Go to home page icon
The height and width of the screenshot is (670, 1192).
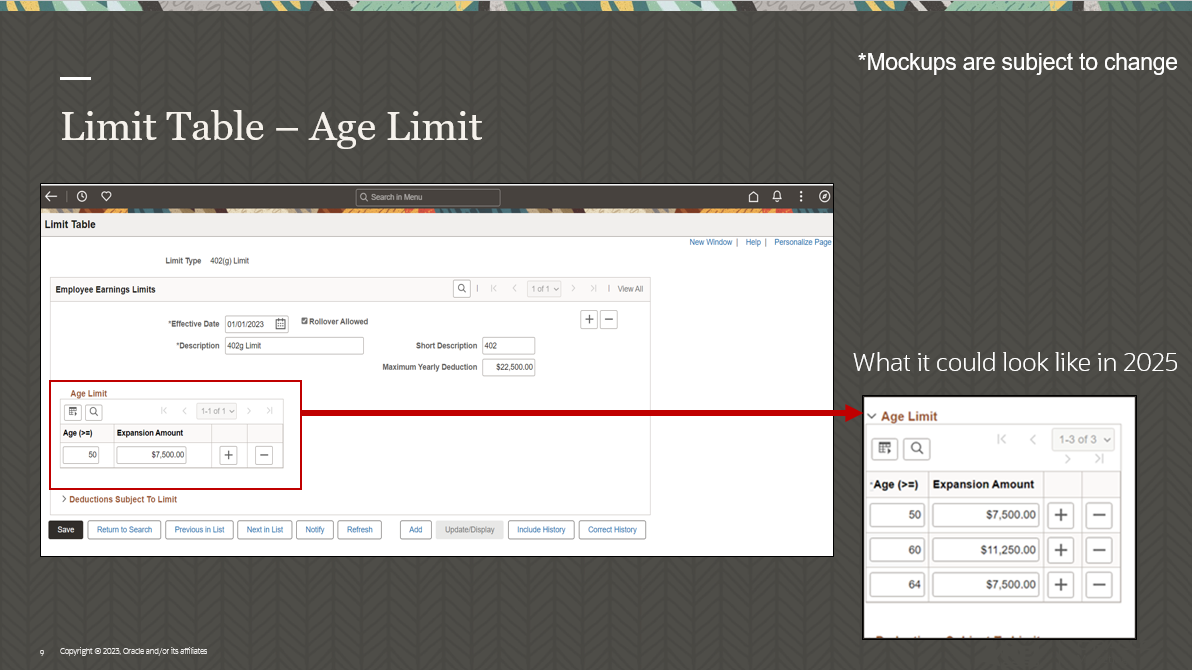[x=753, y=196]
